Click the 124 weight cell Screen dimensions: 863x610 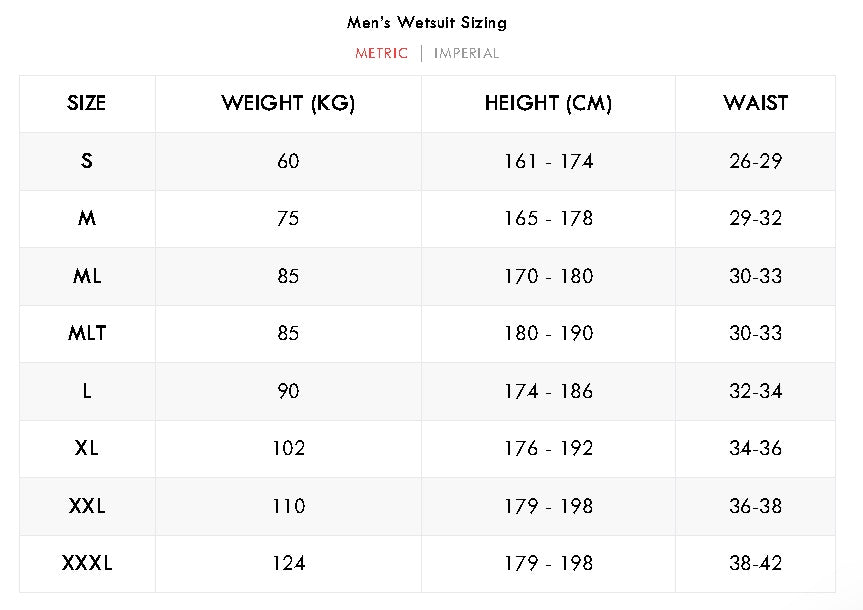click(288, 564)
